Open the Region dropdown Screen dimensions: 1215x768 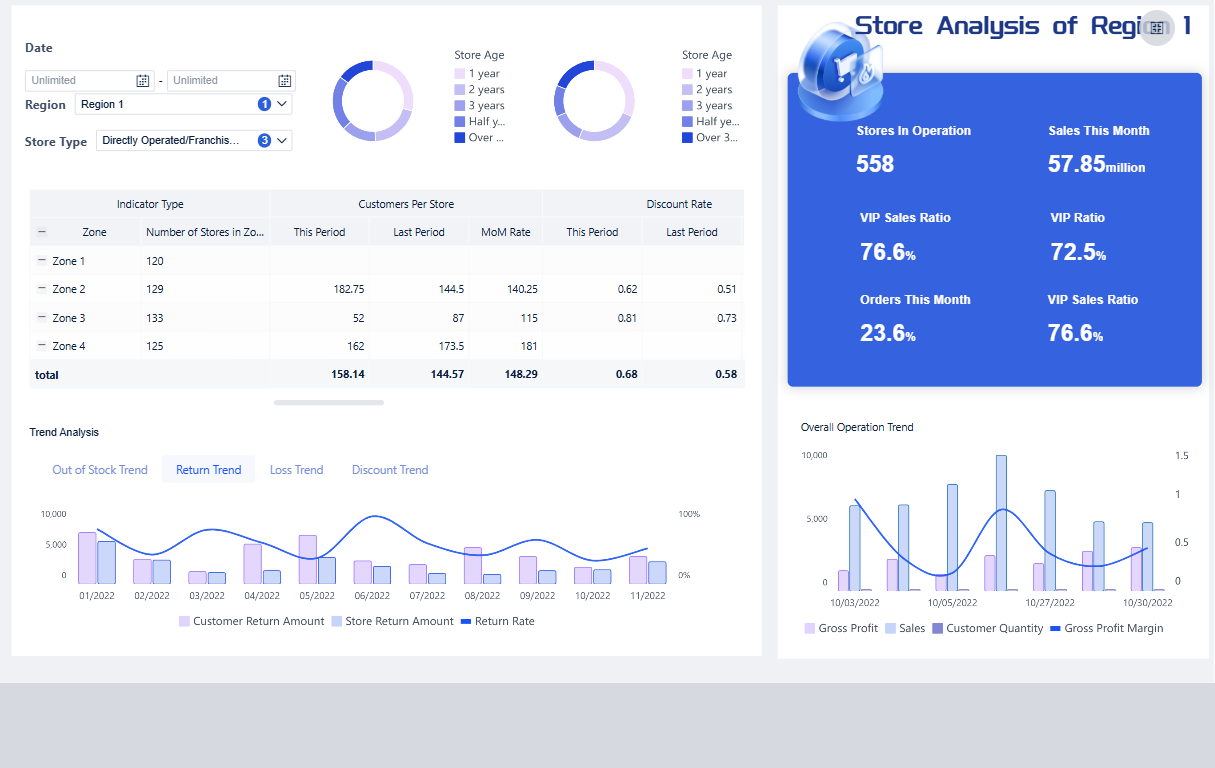pyautogui.click(x=281, y=104)
